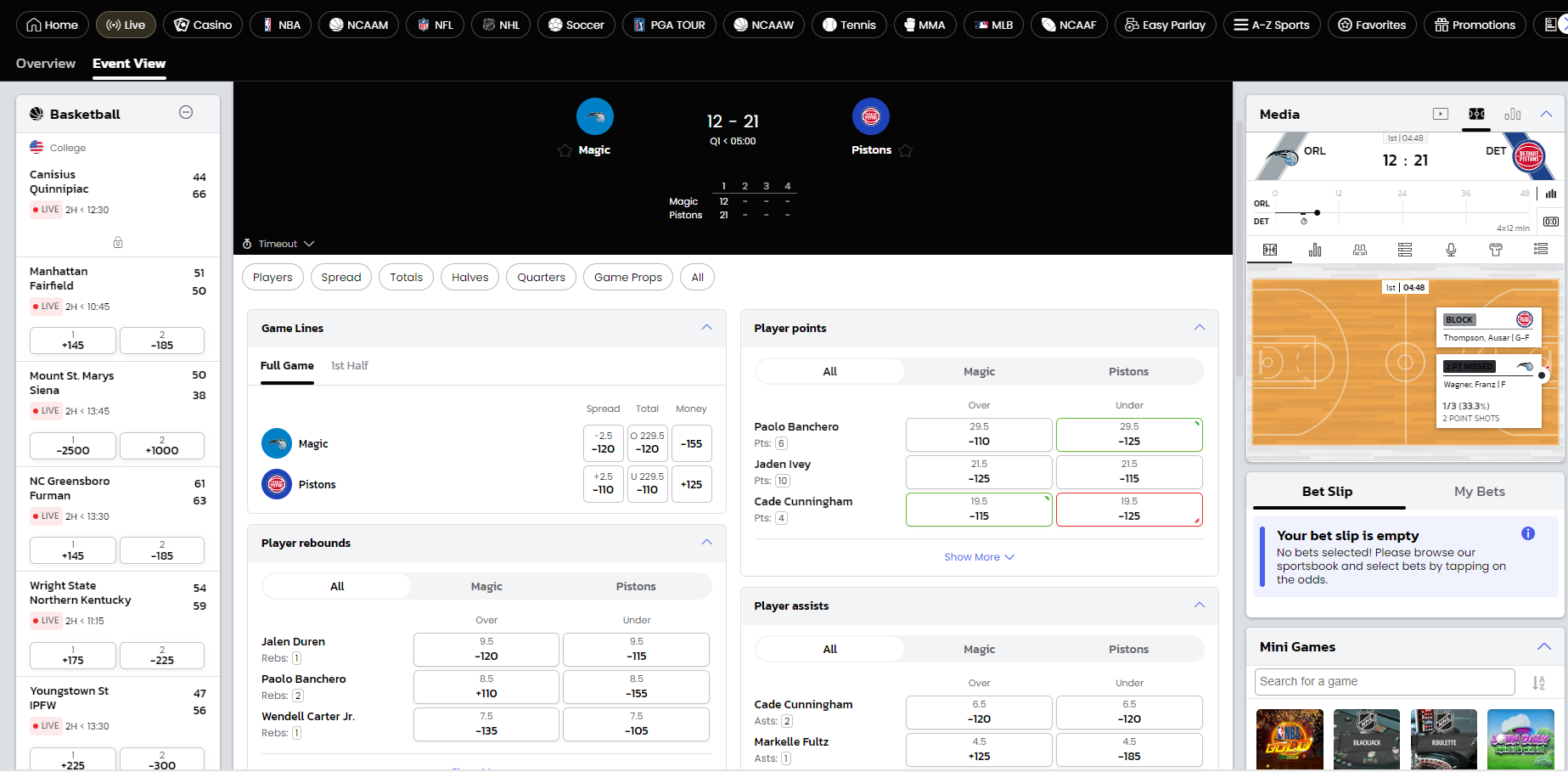Image resolution: width=1568 pixels, height=772 pixels.
Task: Open the Canisius vs Quinnipiac live game
Action: (118, 192)
